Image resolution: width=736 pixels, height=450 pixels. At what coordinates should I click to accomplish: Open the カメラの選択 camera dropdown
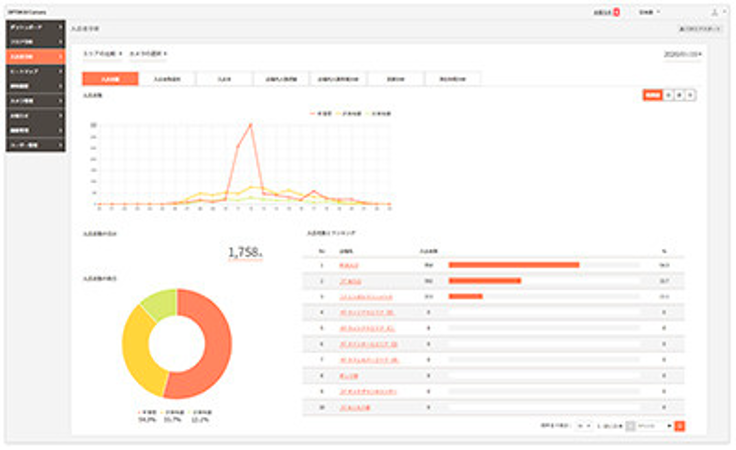pyautogui.click(x=148, y=53)
